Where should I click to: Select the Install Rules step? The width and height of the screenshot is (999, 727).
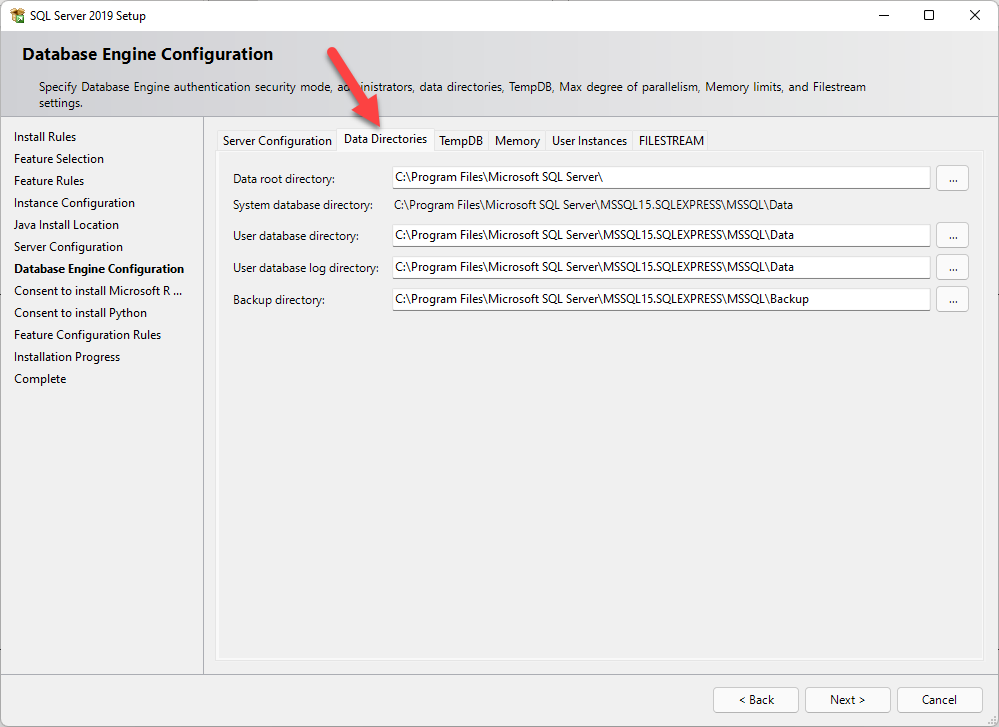tap(45, 137)
